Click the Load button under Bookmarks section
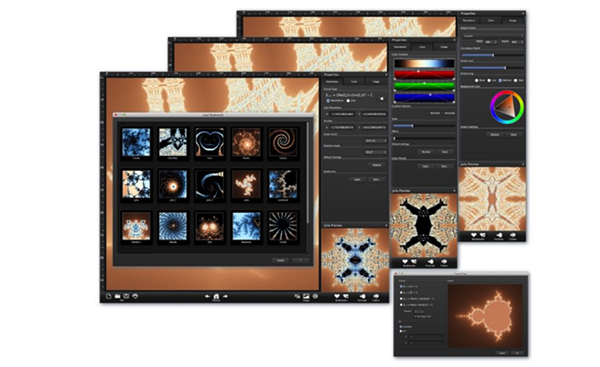 click(x=357, y=179)
